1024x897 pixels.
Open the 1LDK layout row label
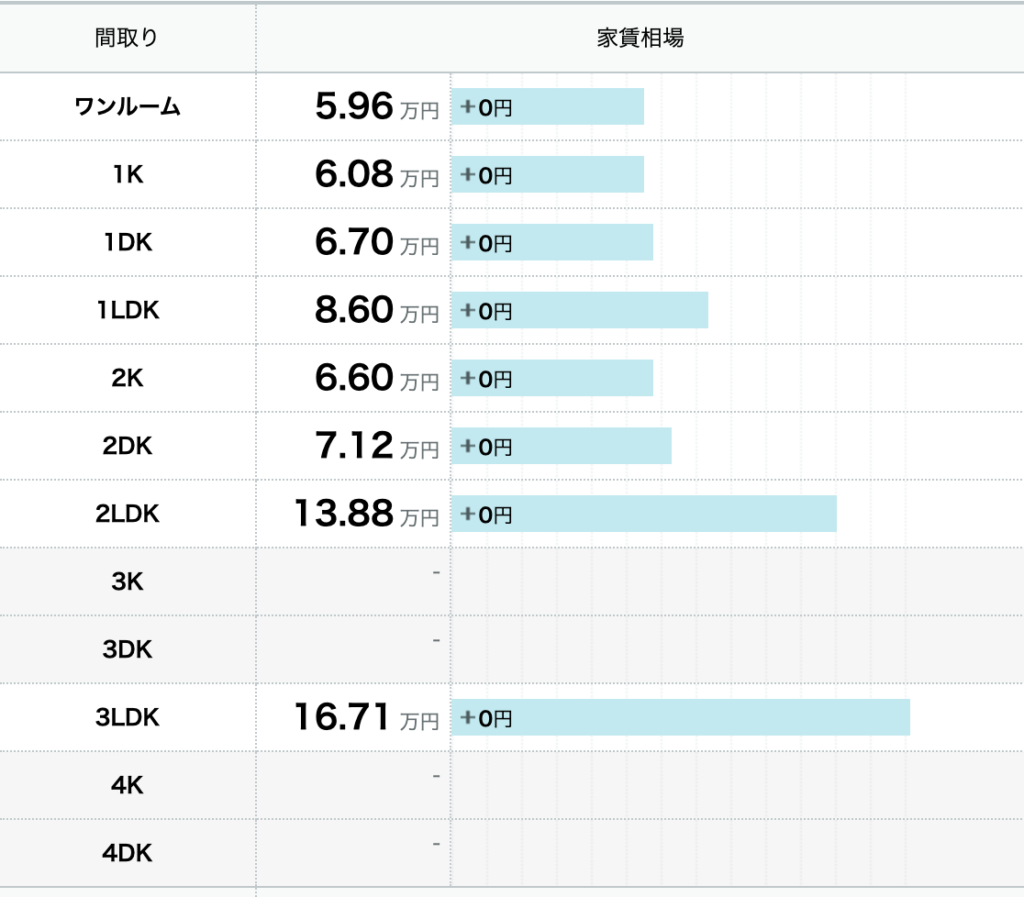(127, 310)
